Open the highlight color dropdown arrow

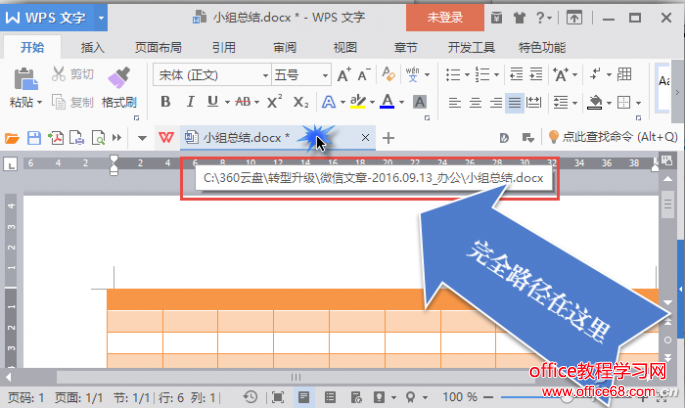coord(372,103)
